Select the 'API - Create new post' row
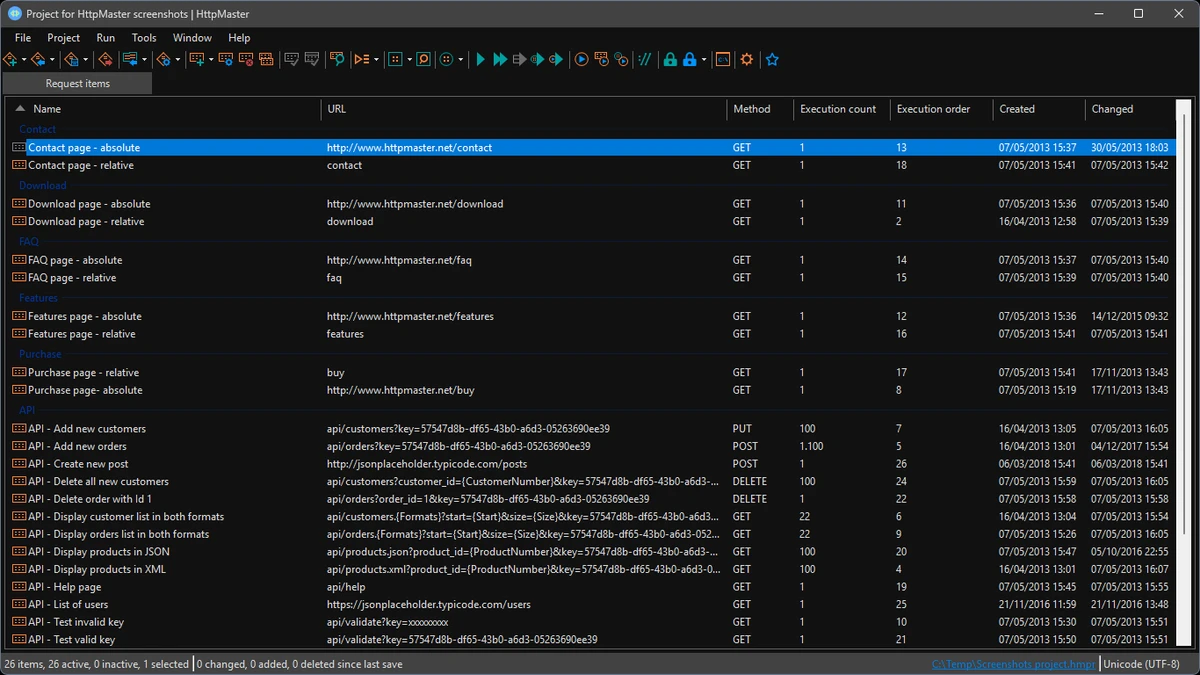 (x=590, y=464)
